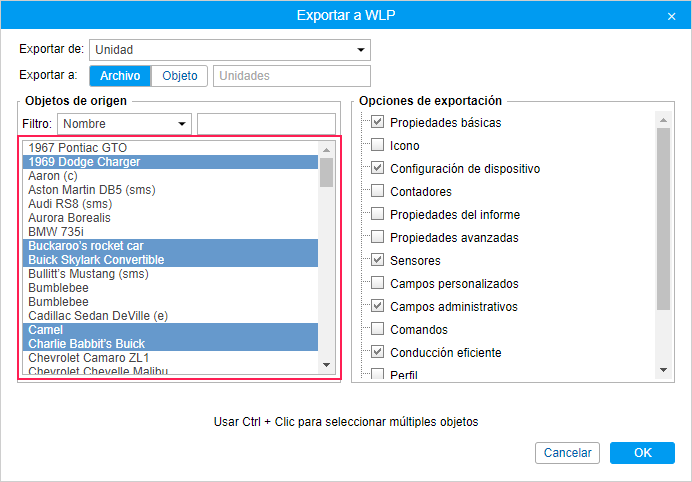Image resolution: width=692 pixels, height=482 pixels.
Task: Switch to the Objeto export target
Action: [180, 76]
